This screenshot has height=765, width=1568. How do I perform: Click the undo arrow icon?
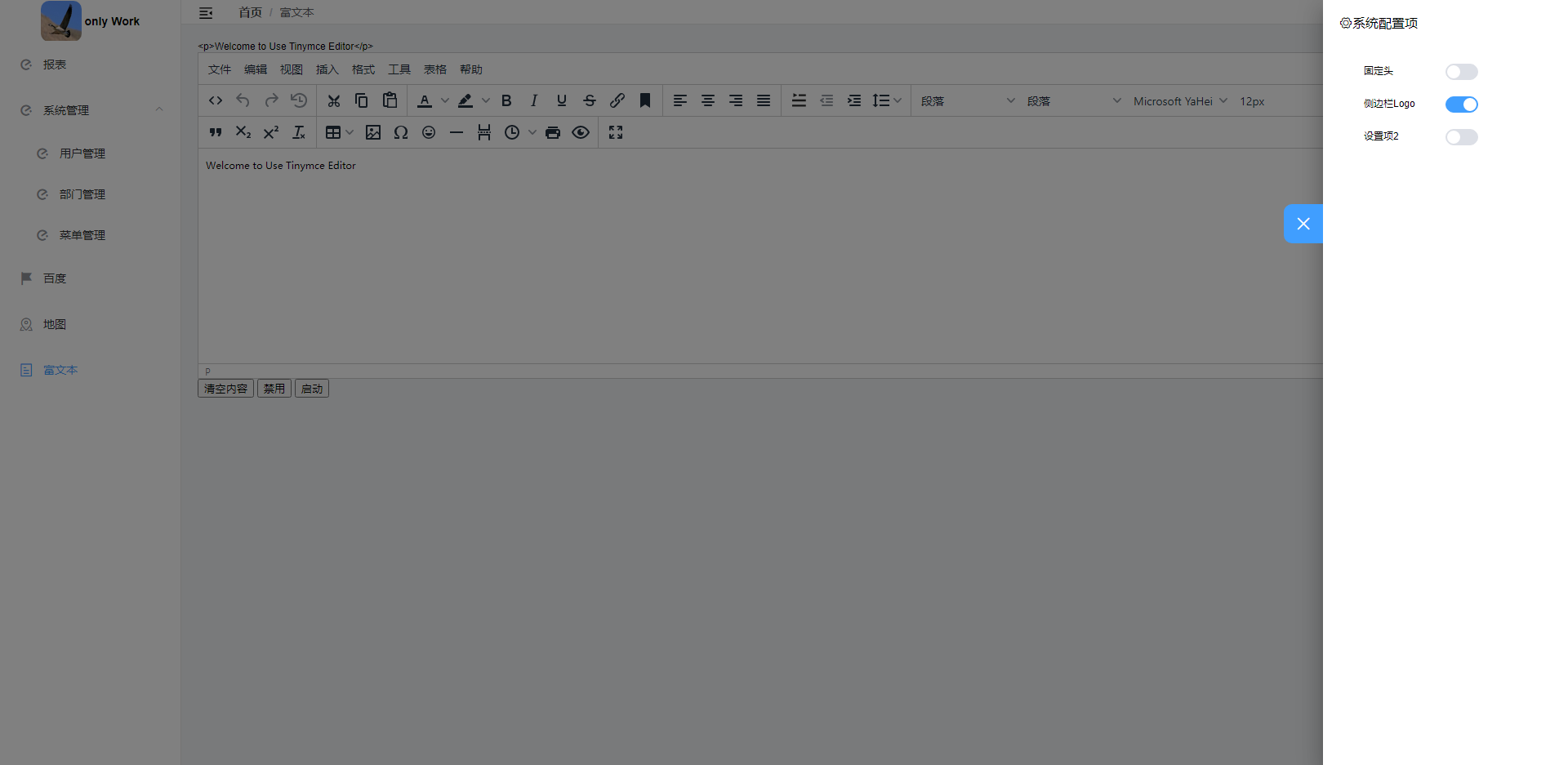point(243,100)
